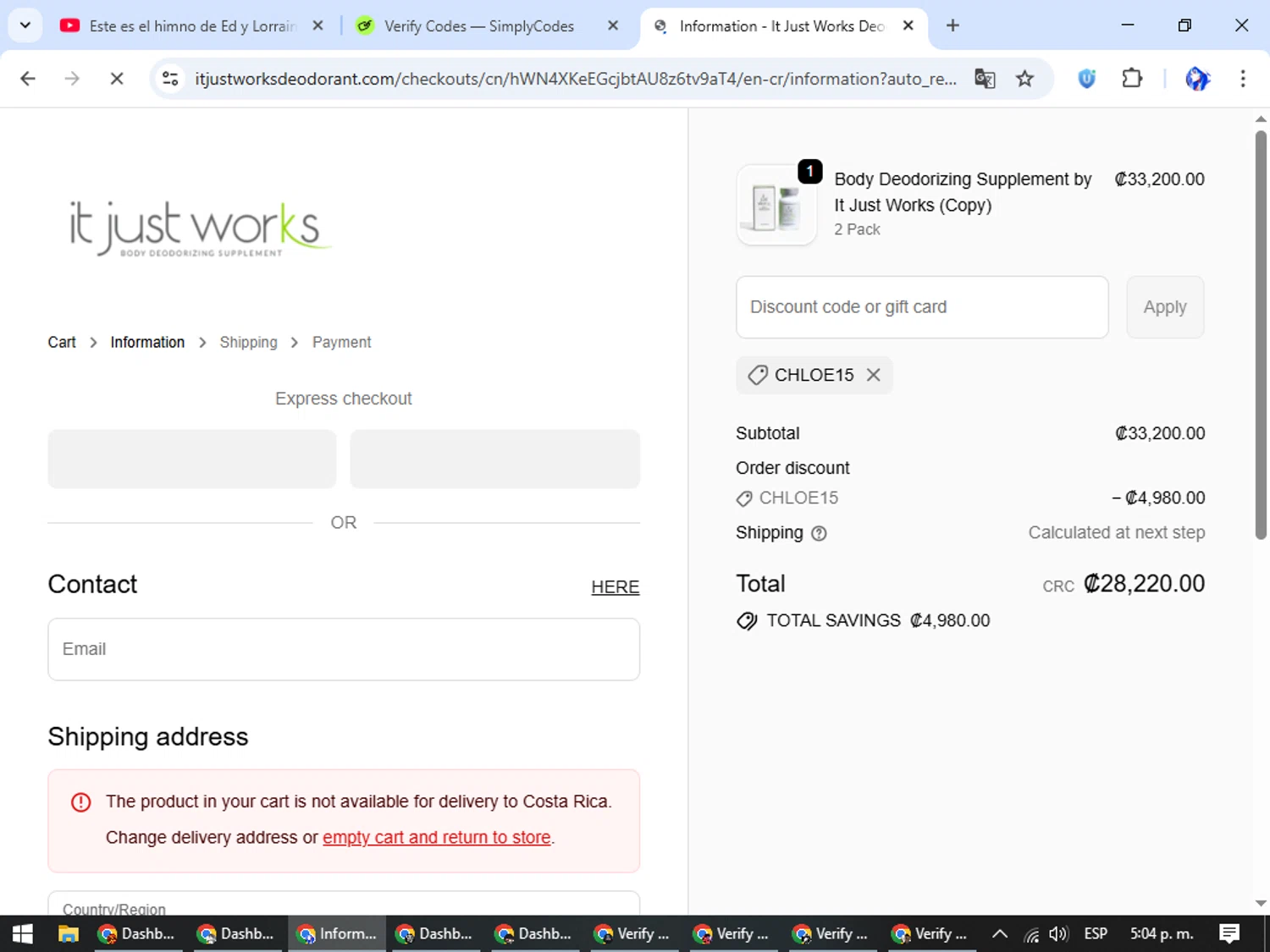1270x952 pixels.
Task: Open the notifications action center
Action: click(1229, 933)
